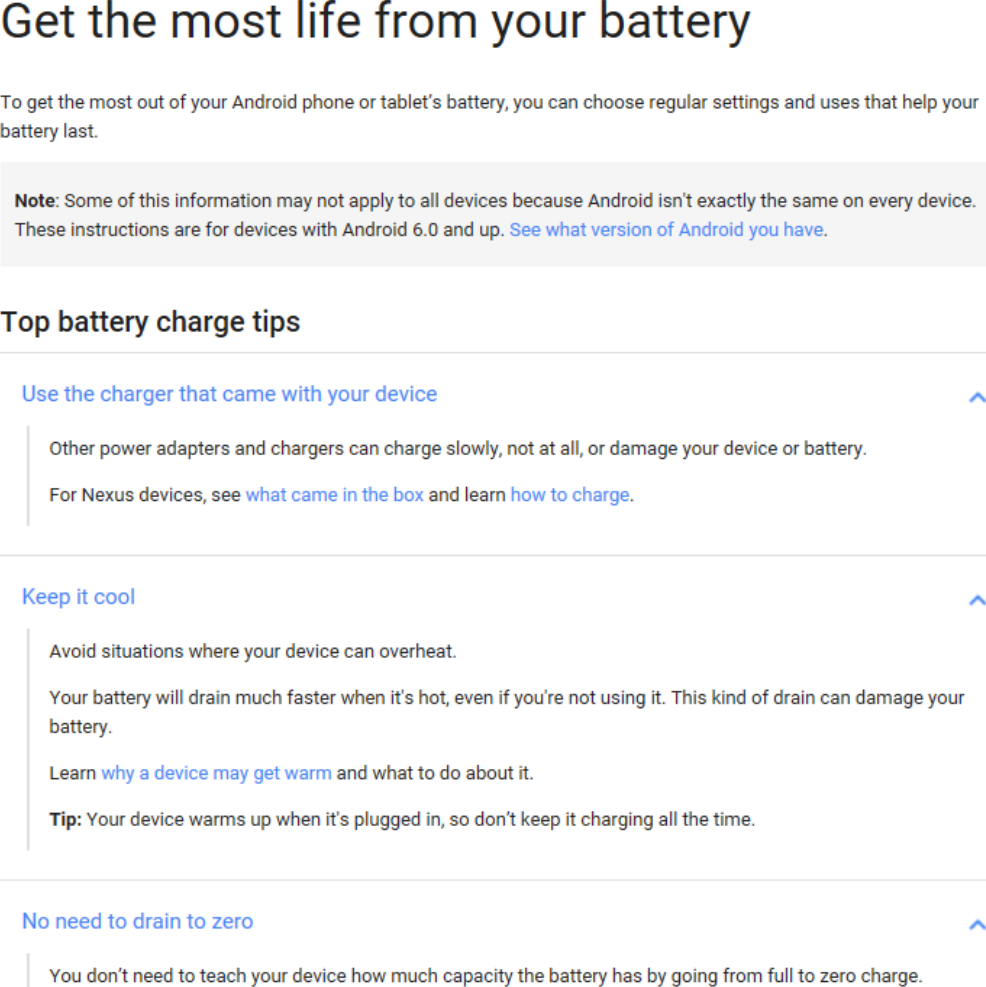The width and height of the screenshot is (986, 987).
Task: Click the 'Your battery will drain much faster' paragraph
Action: point(507,712)
